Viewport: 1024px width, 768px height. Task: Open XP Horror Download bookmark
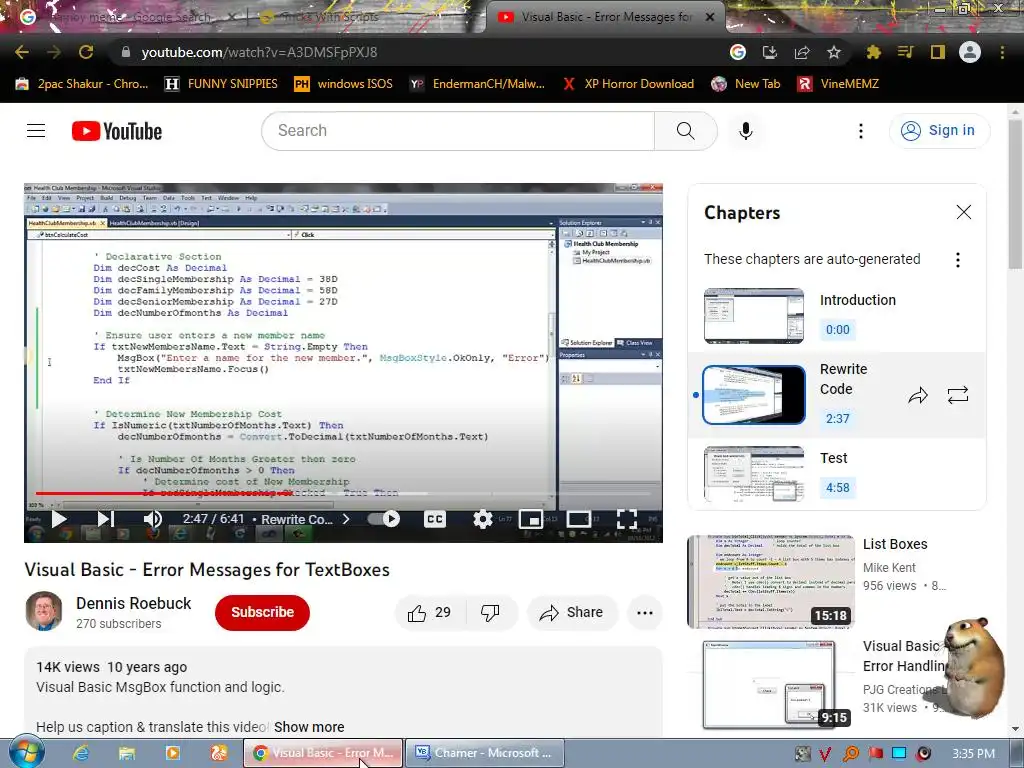click(628, 84)
